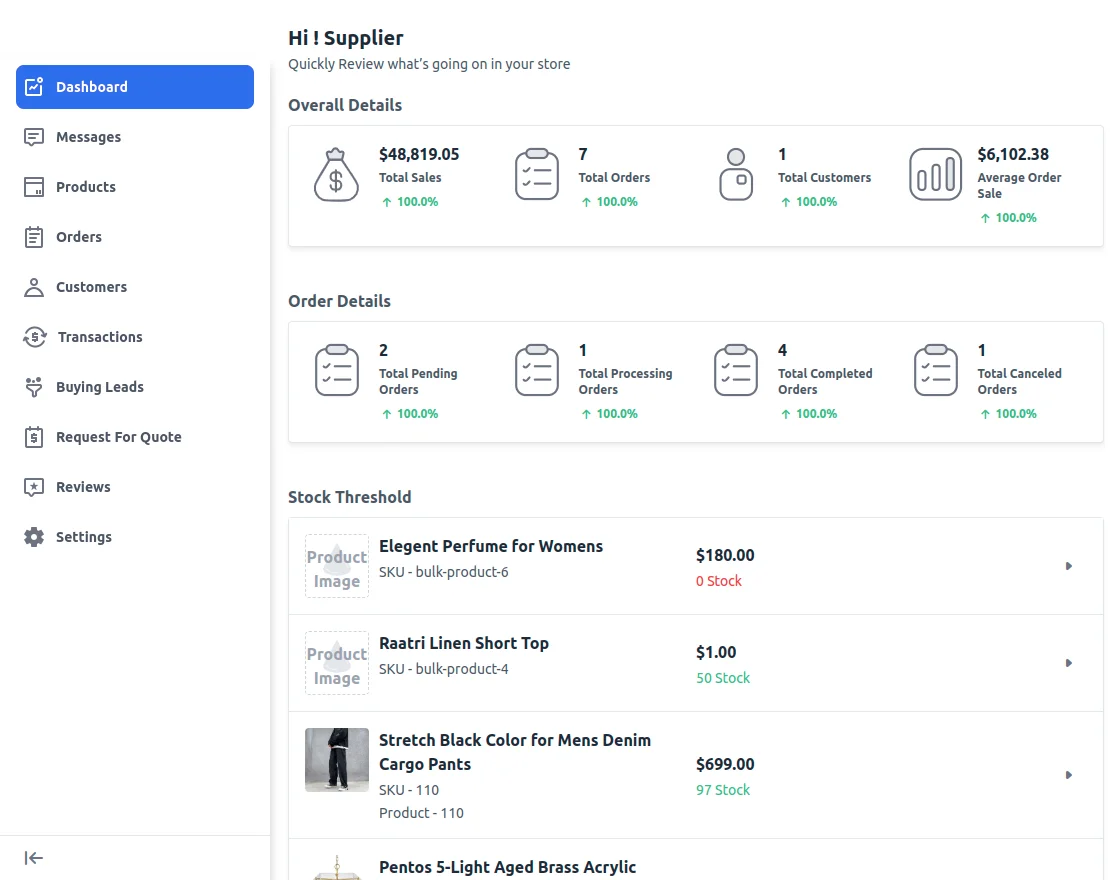
Task: Open the Orders menu entry
Action: (76, 236)
